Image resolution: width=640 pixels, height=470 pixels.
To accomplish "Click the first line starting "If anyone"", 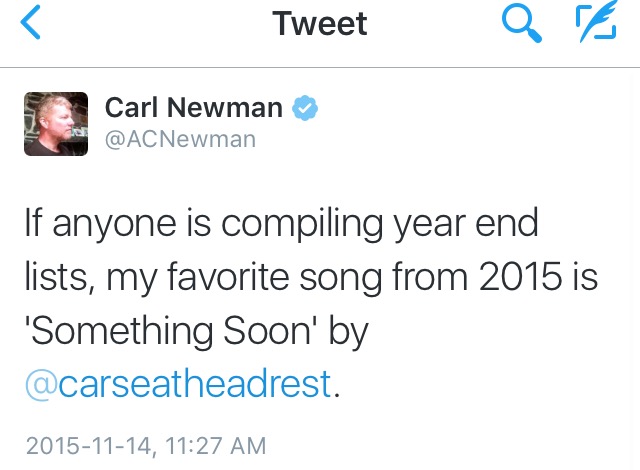I will click(280, 224).
